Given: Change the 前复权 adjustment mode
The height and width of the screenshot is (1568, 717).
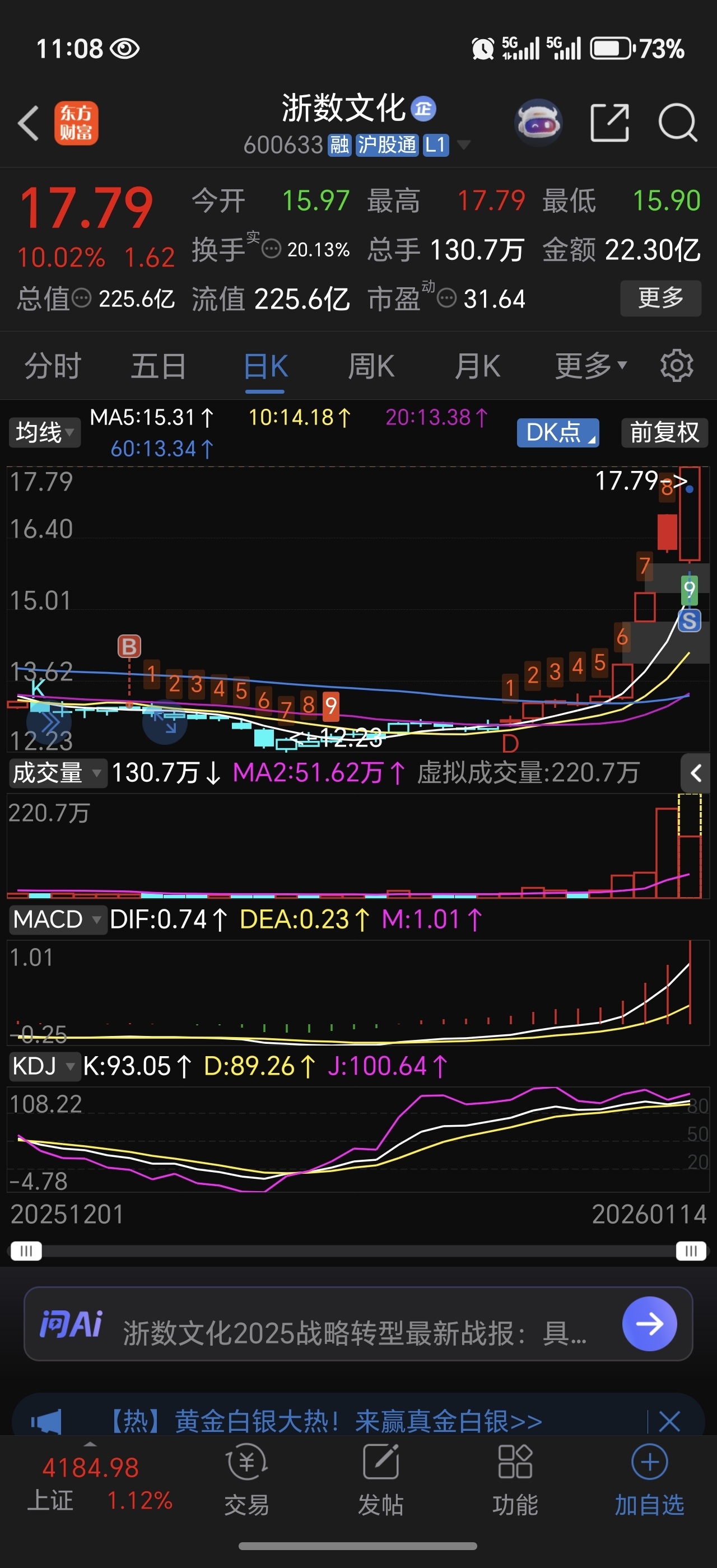Looking at the screenshot, I should tap(665, 432).
